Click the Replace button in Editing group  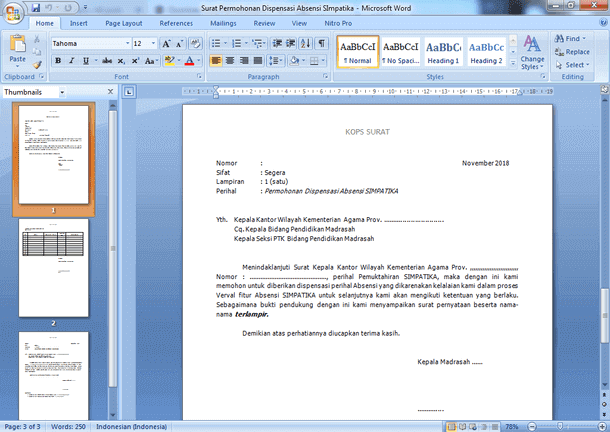pyautogui.click(x=572, y=51)
